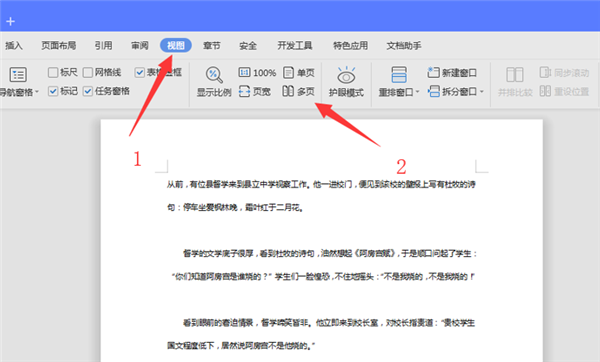Toggle the 表格虚框 checkbox

139,72
